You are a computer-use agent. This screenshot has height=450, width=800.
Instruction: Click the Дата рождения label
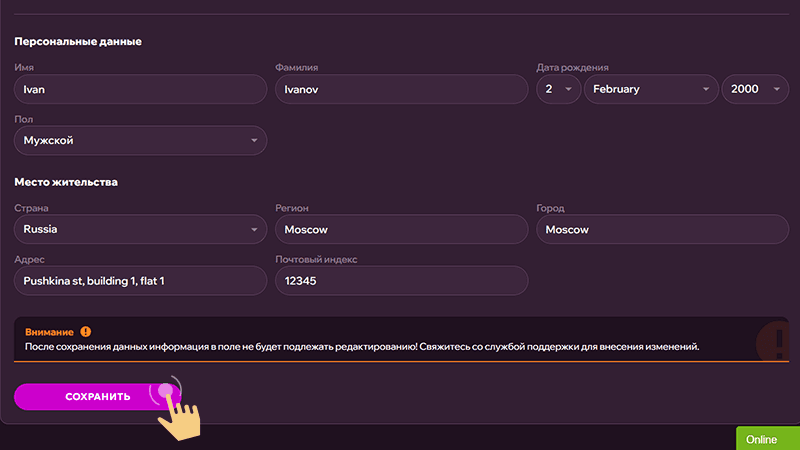coord(573,68)
